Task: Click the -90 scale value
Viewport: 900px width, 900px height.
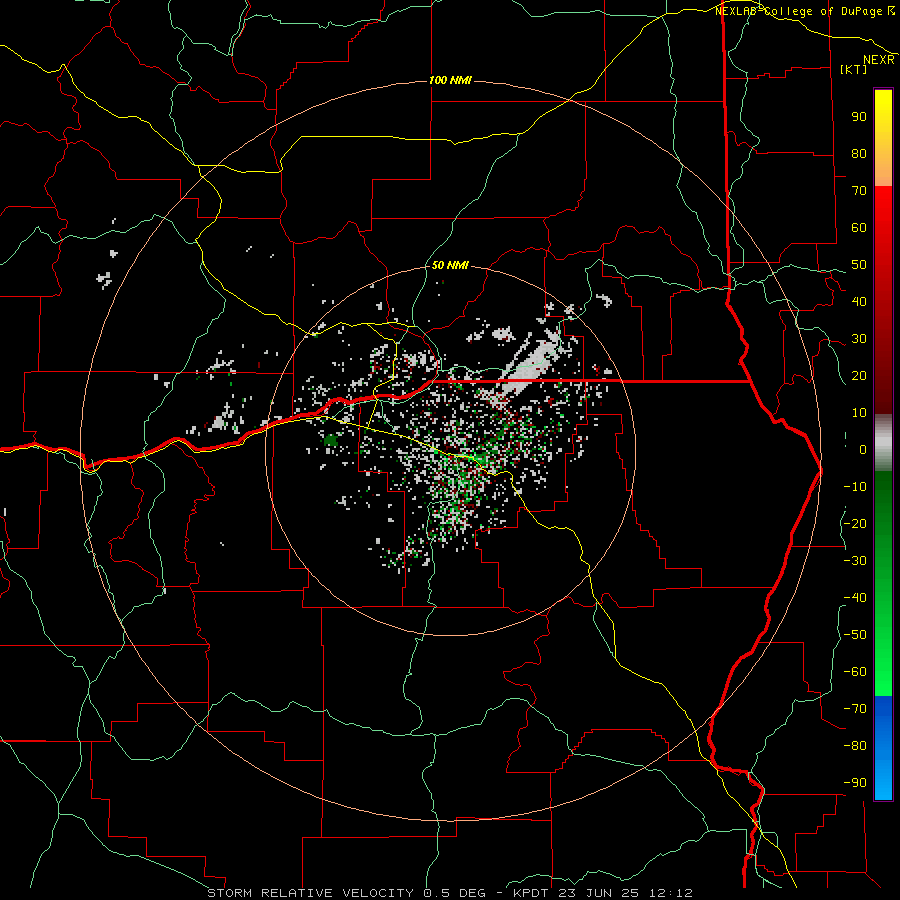Action: pos(855,782)
